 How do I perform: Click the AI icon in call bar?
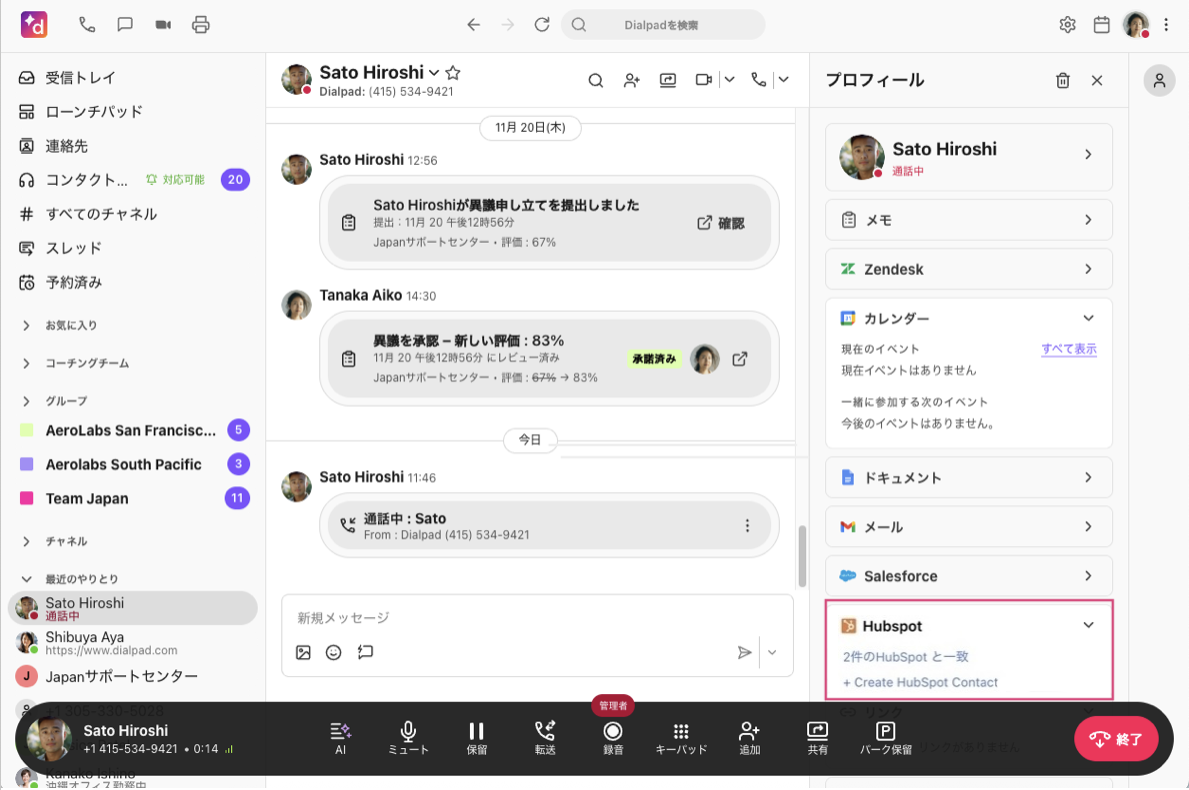pyautogui.click(x=340, y=737)
